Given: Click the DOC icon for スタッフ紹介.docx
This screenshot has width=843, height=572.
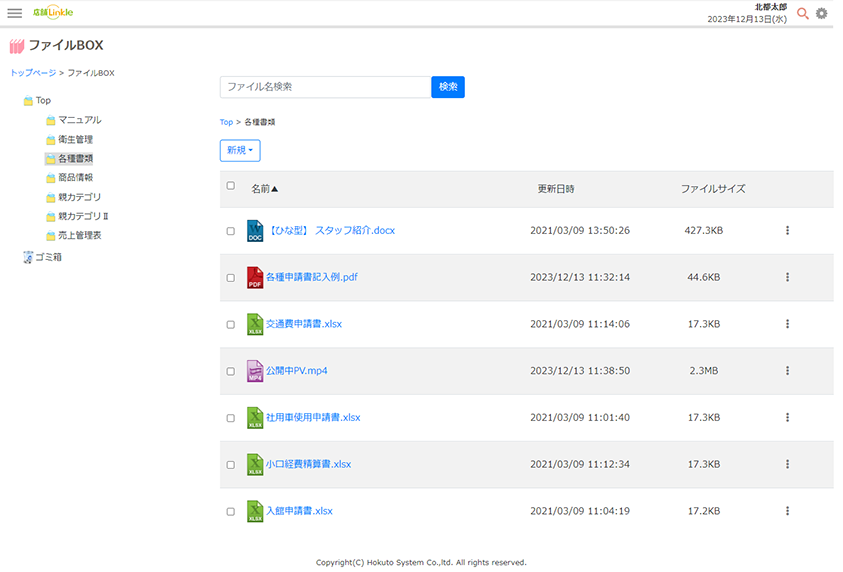Looking at the screenshot, I should click(x=255, y=231).
